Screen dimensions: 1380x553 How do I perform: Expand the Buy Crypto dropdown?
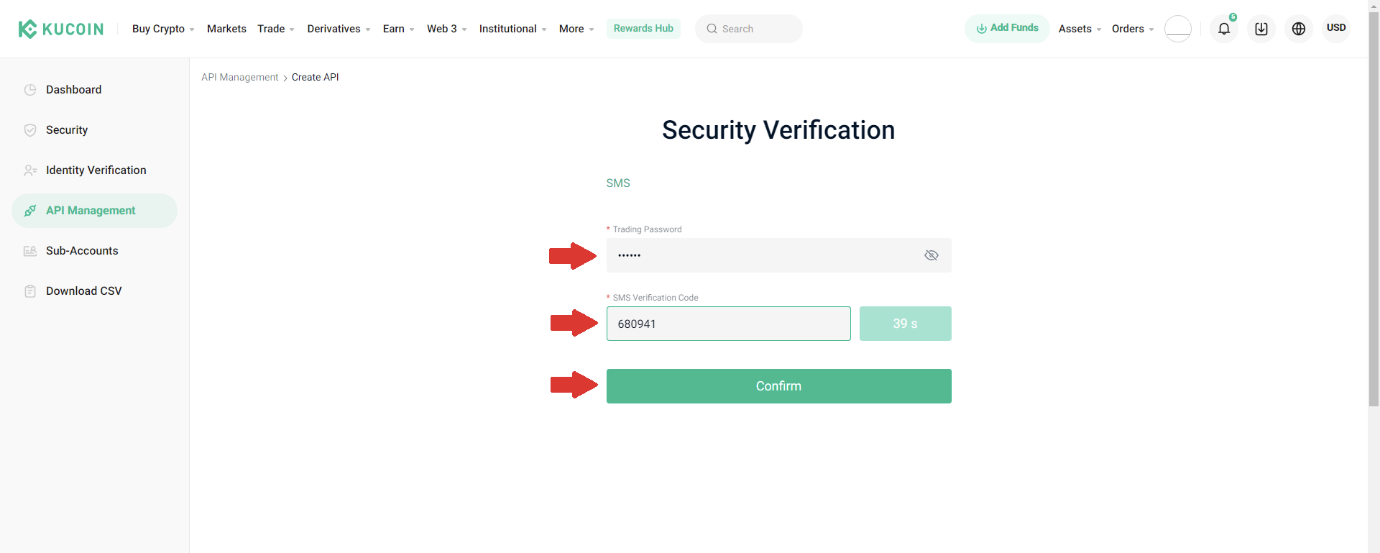[163, 29]
